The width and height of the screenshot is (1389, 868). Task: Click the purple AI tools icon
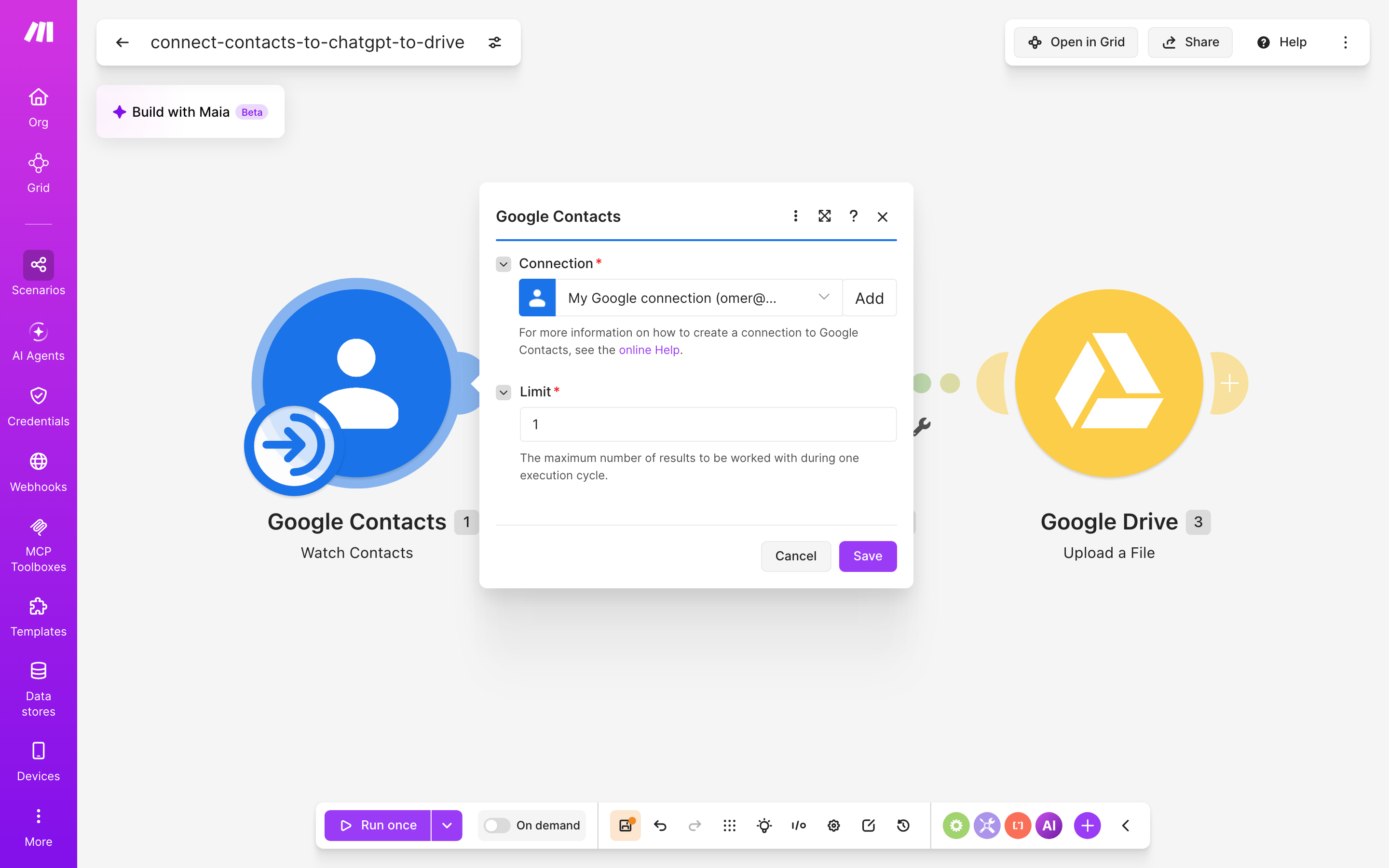(x=1049, y=826)
